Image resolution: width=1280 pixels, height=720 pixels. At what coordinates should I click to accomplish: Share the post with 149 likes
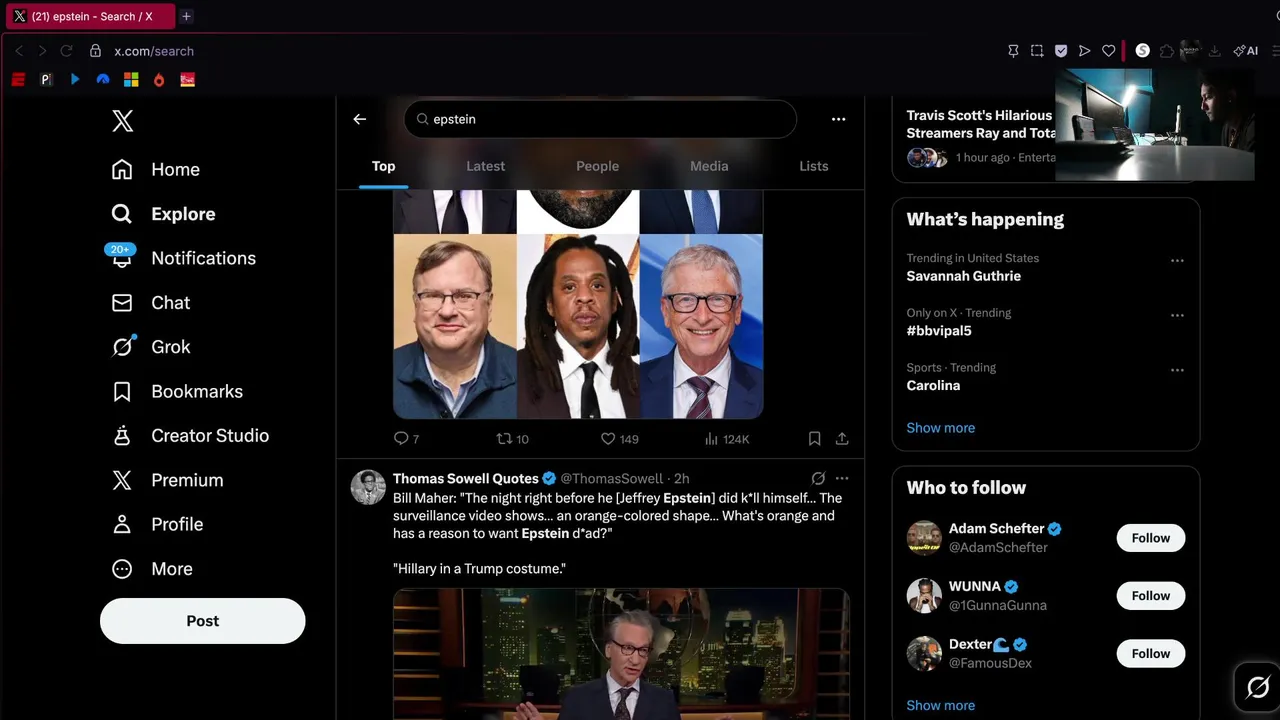842,438
